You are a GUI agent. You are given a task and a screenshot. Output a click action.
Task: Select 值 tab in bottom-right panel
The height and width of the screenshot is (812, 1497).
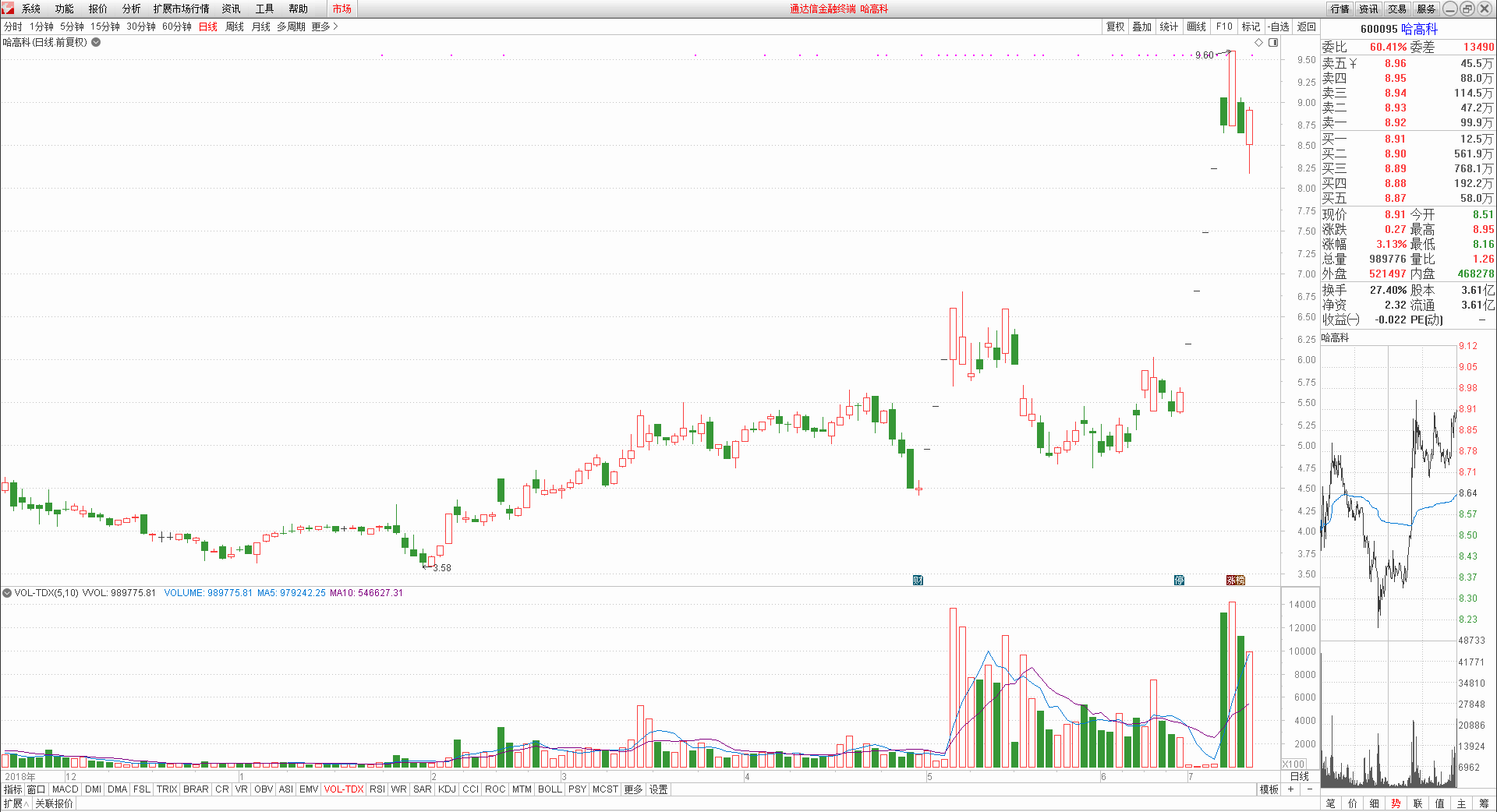click(1439, 803)
